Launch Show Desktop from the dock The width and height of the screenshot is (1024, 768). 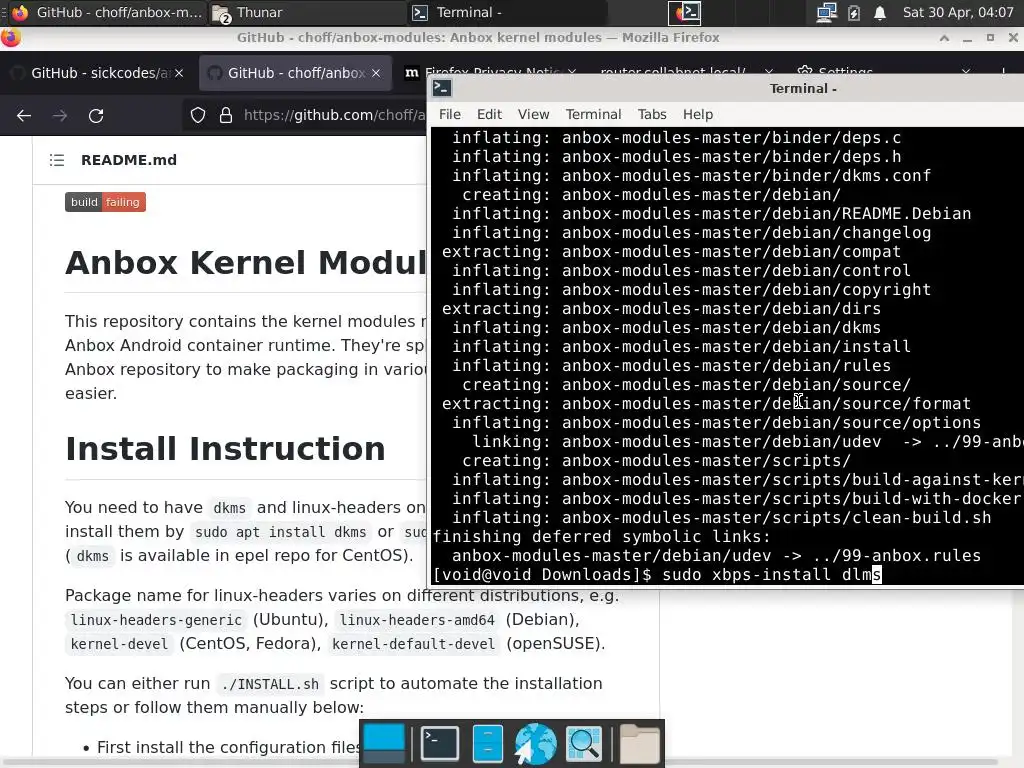384,743
